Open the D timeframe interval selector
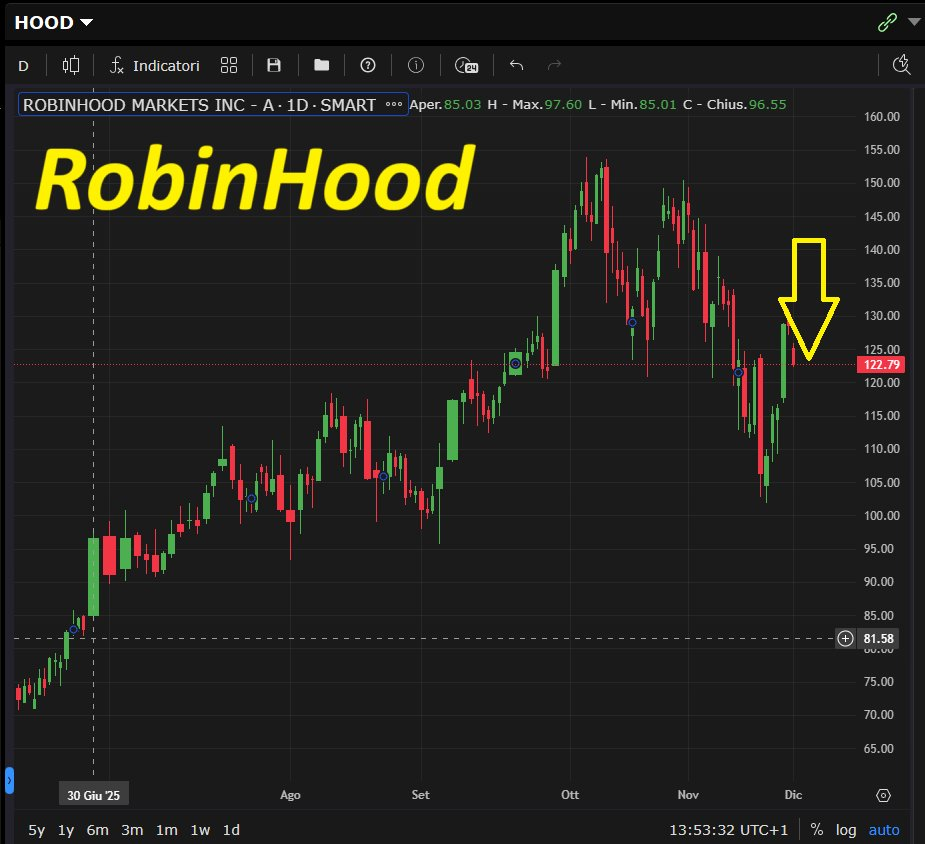The image size is (925, 844). (x=24, y=65)
